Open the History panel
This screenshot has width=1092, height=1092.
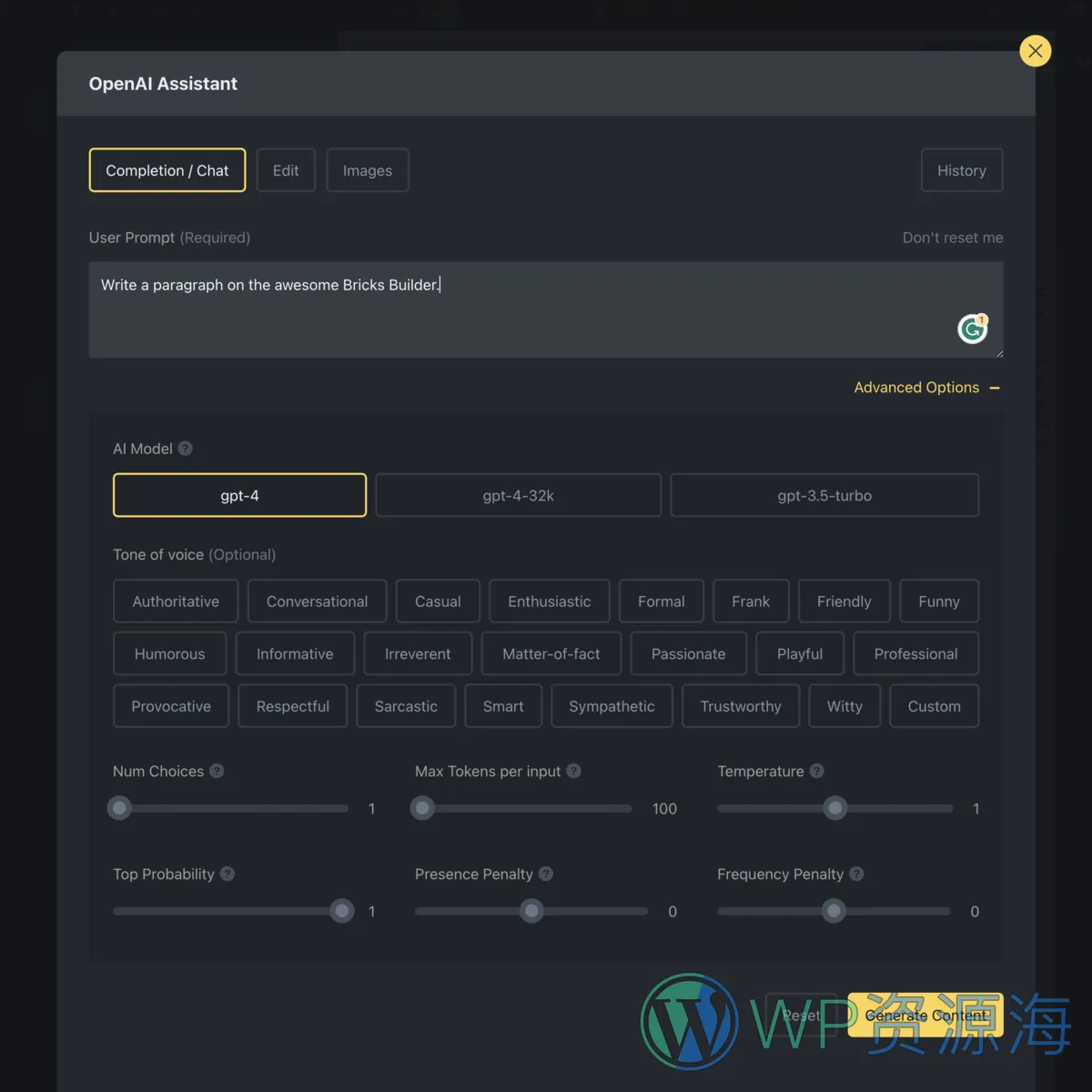pyautogui.click(x=962, y=170)
